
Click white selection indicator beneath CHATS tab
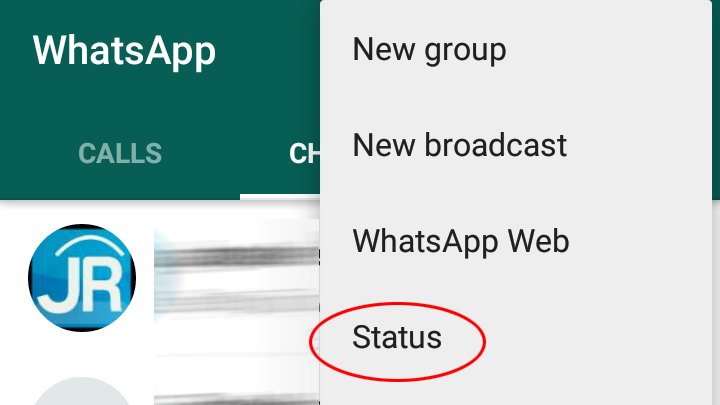tap(280, 197)
